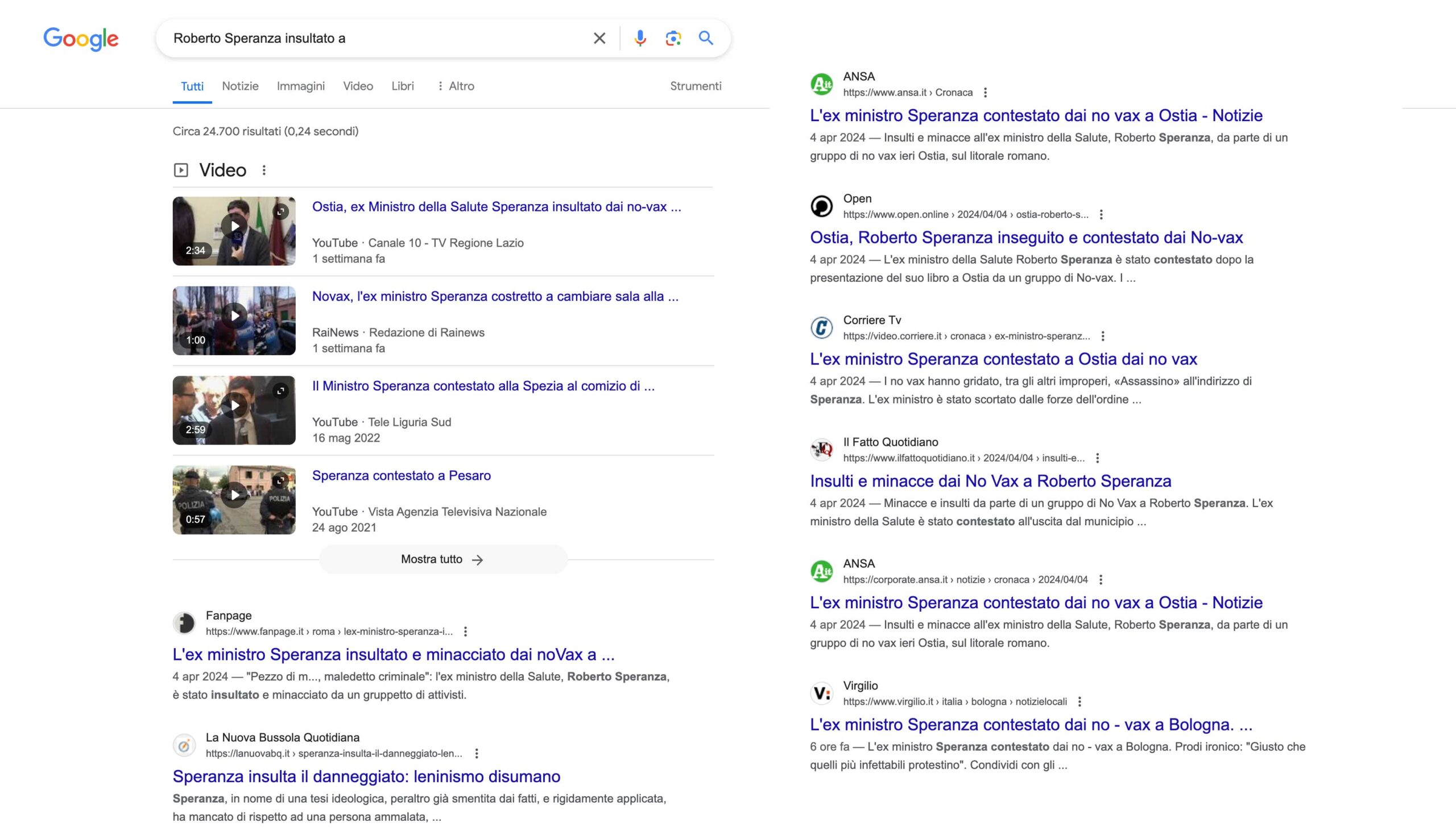Click the Corriere Tv favicon
This screenshot has width=1456, height=839.
pyautogui.click(x=821, y=328)
